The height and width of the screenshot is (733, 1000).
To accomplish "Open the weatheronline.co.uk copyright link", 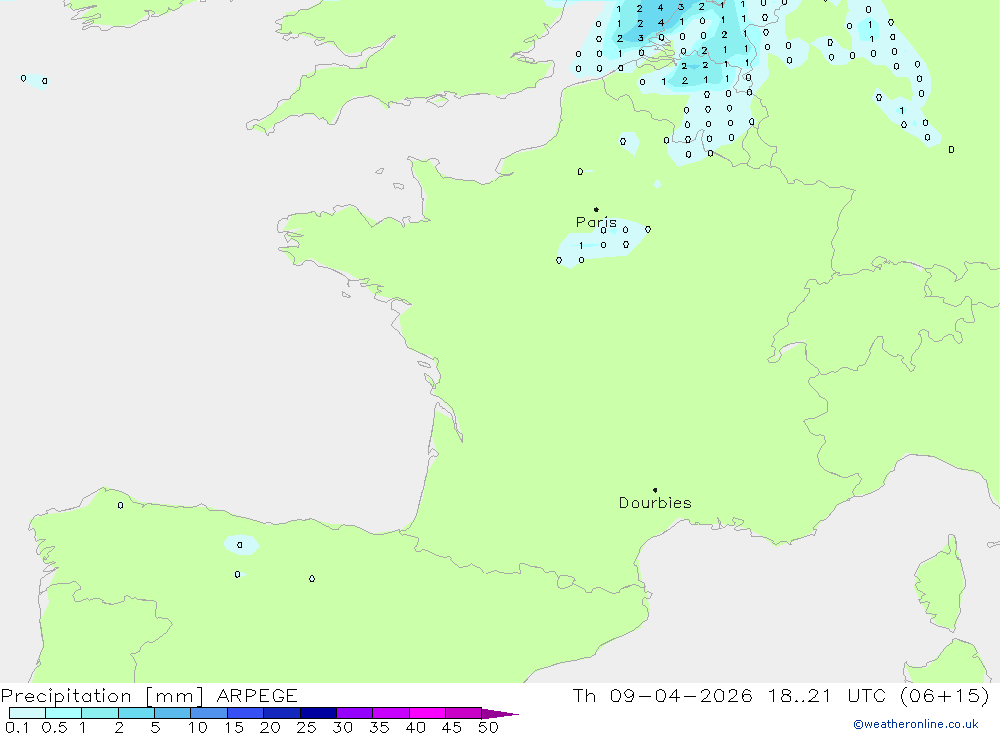I will [x=915, y=724].
